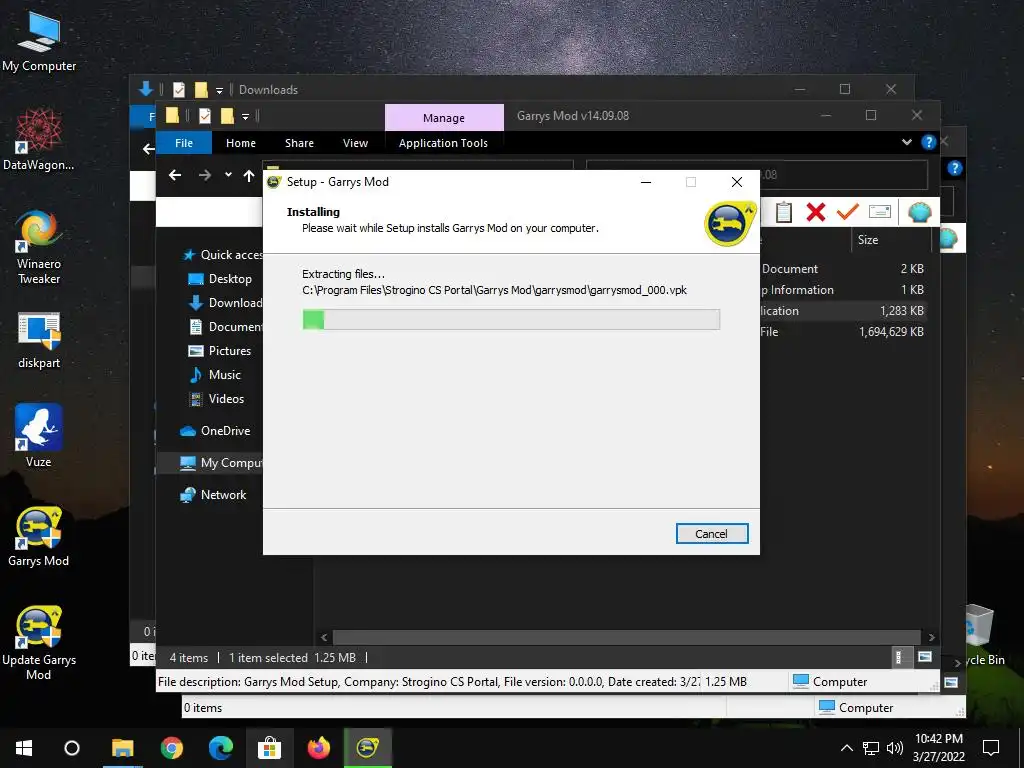Click the installer progress bar
Image resolution: width=1024 pixels, height=768 pixels.
pyautogui.click(x=511, y=319)
